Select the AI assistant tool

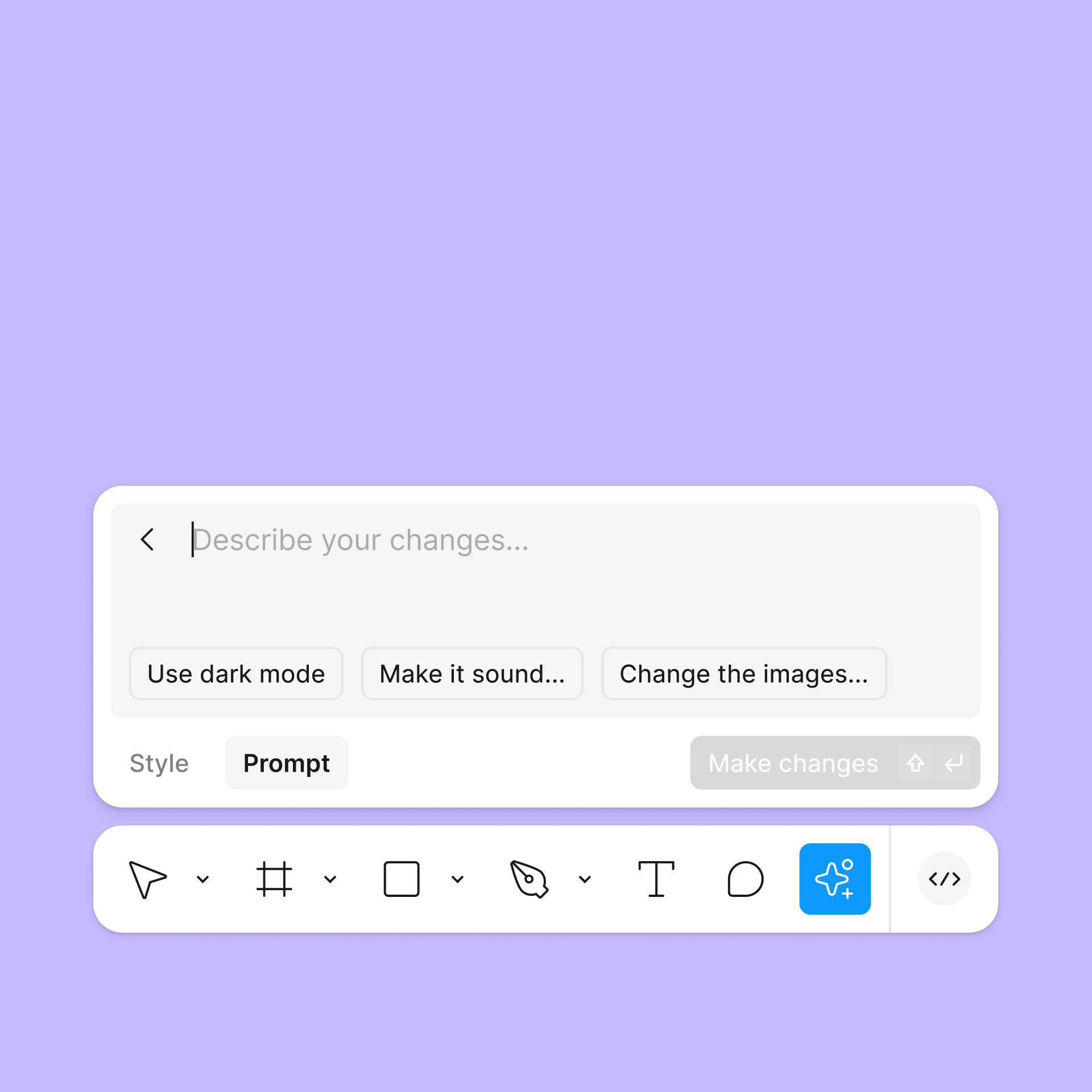(x=835, y=879)
